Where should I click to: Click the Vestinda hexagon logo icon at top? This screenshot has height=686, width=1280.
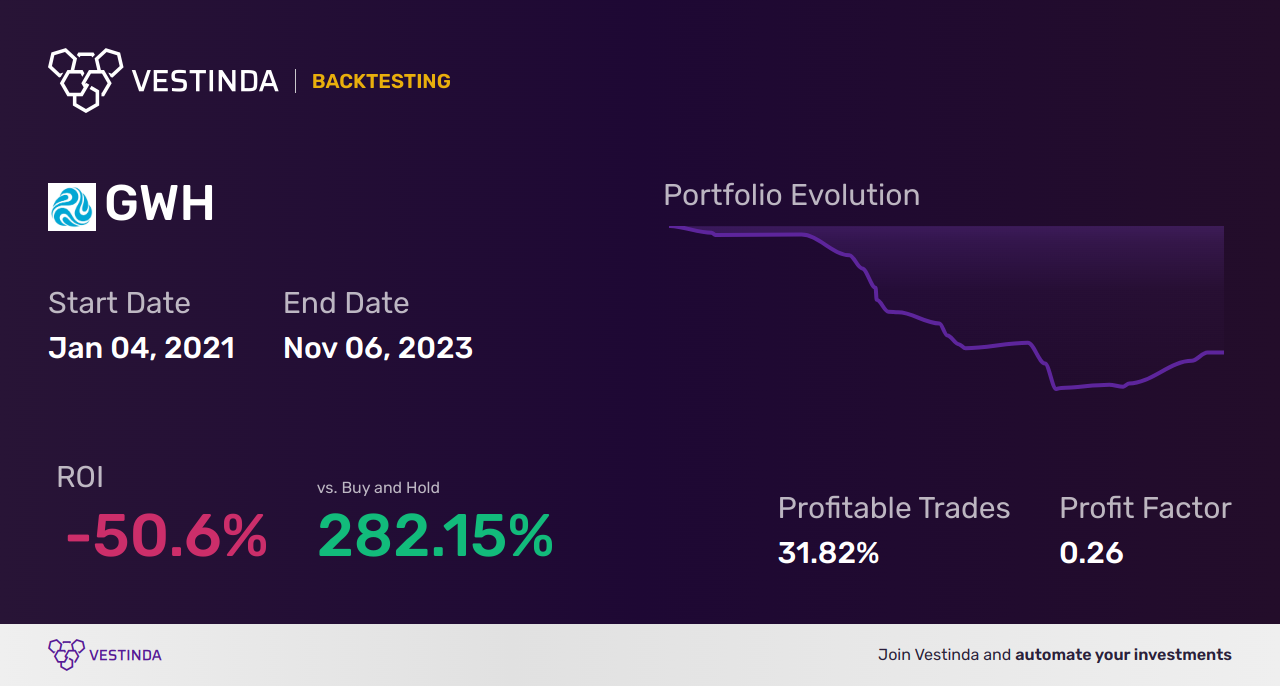[x=85, y=79]
